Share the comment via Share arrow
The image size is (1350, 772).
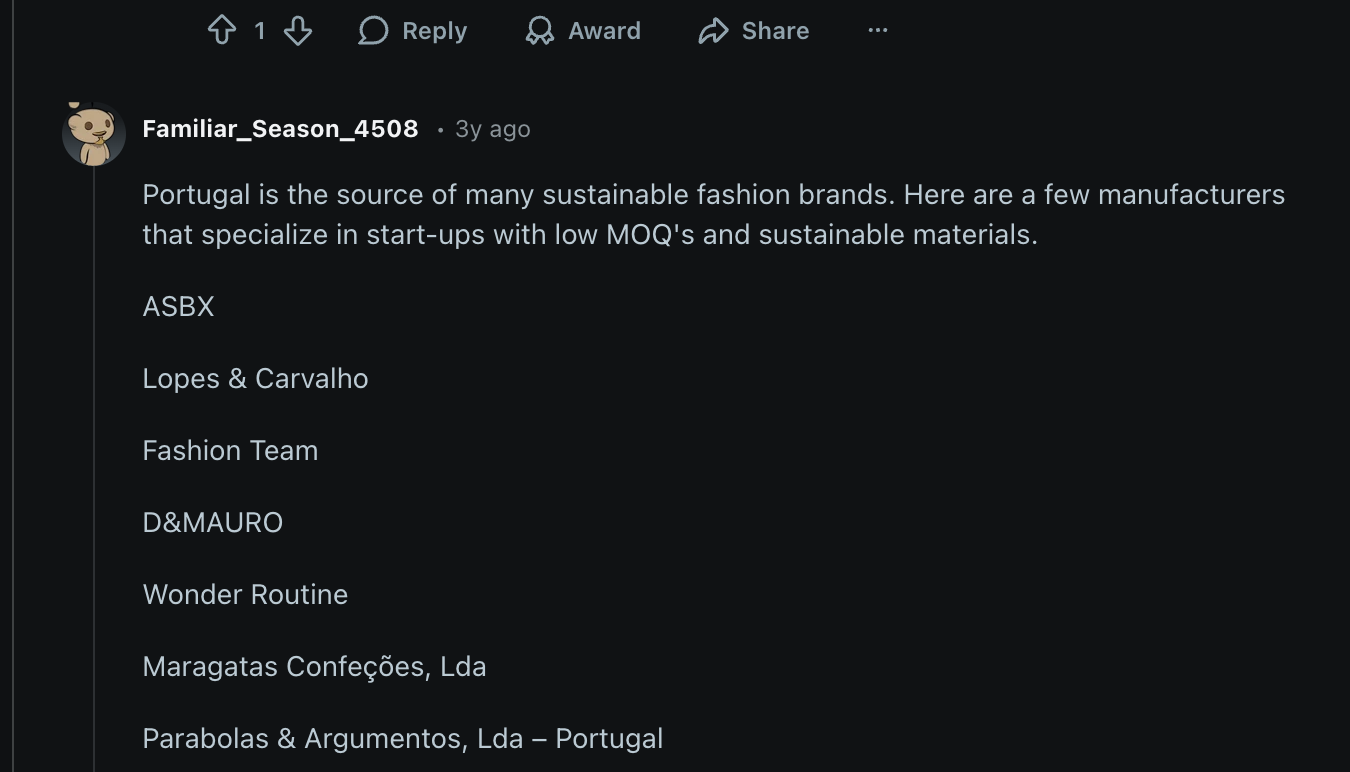tap(754, 31)
